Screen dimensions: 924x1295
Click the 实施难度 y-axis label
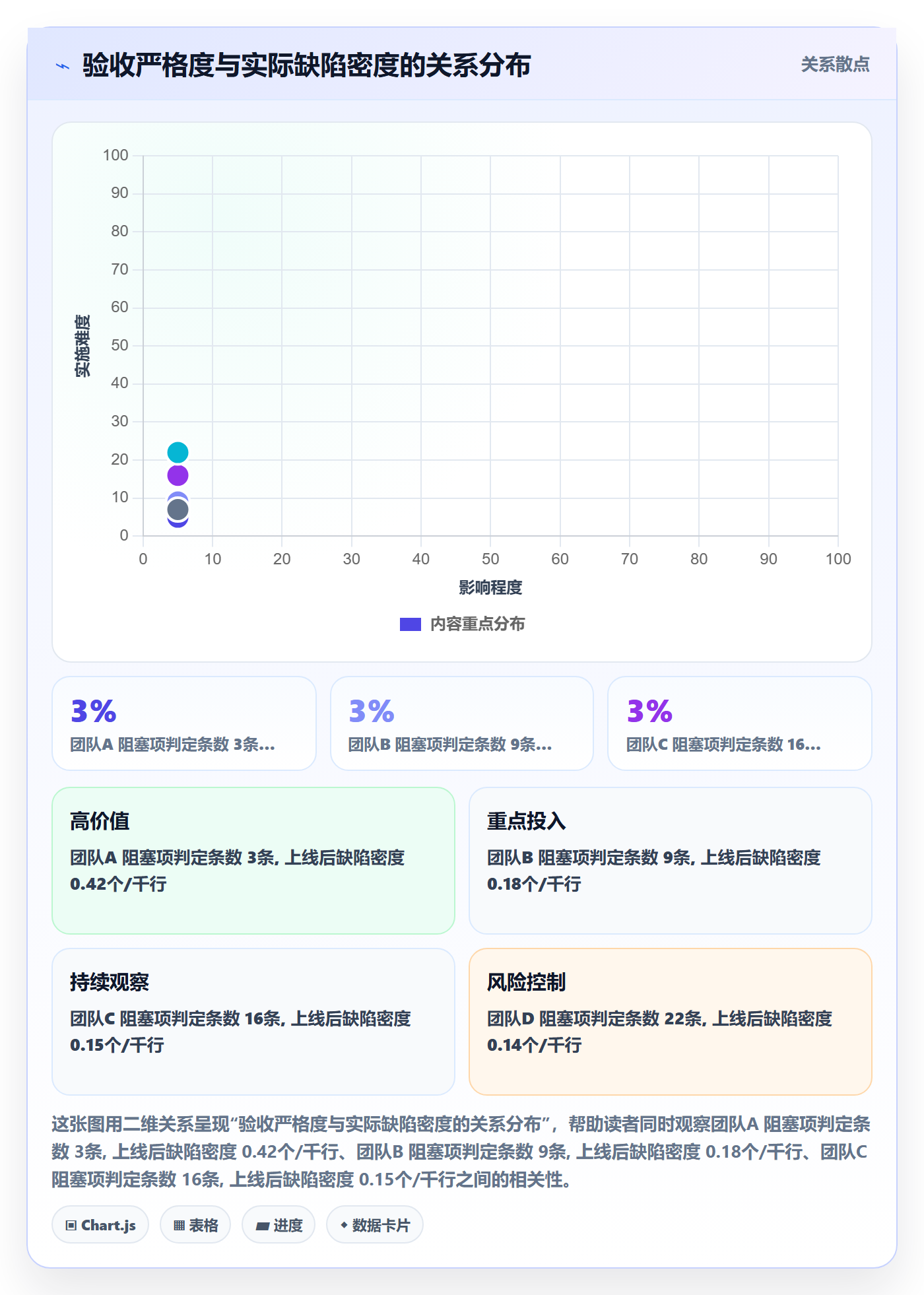[x=82, y=346]
